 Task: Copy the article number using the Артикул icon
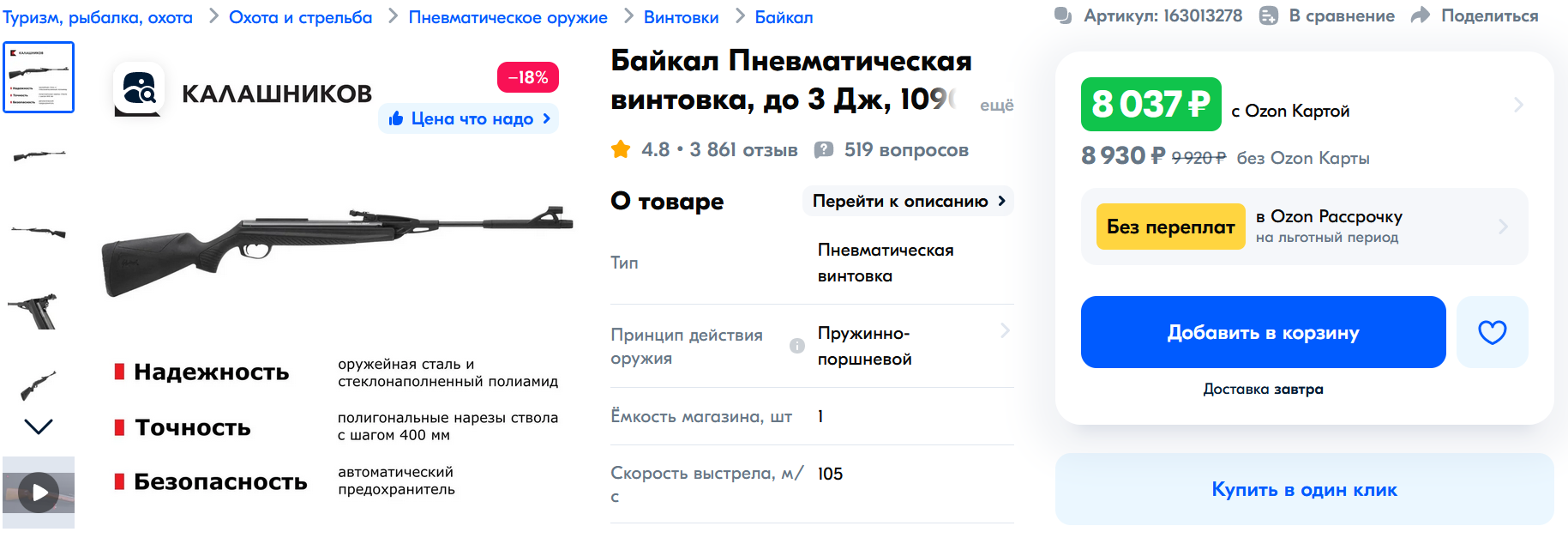tap(1063, 15)
